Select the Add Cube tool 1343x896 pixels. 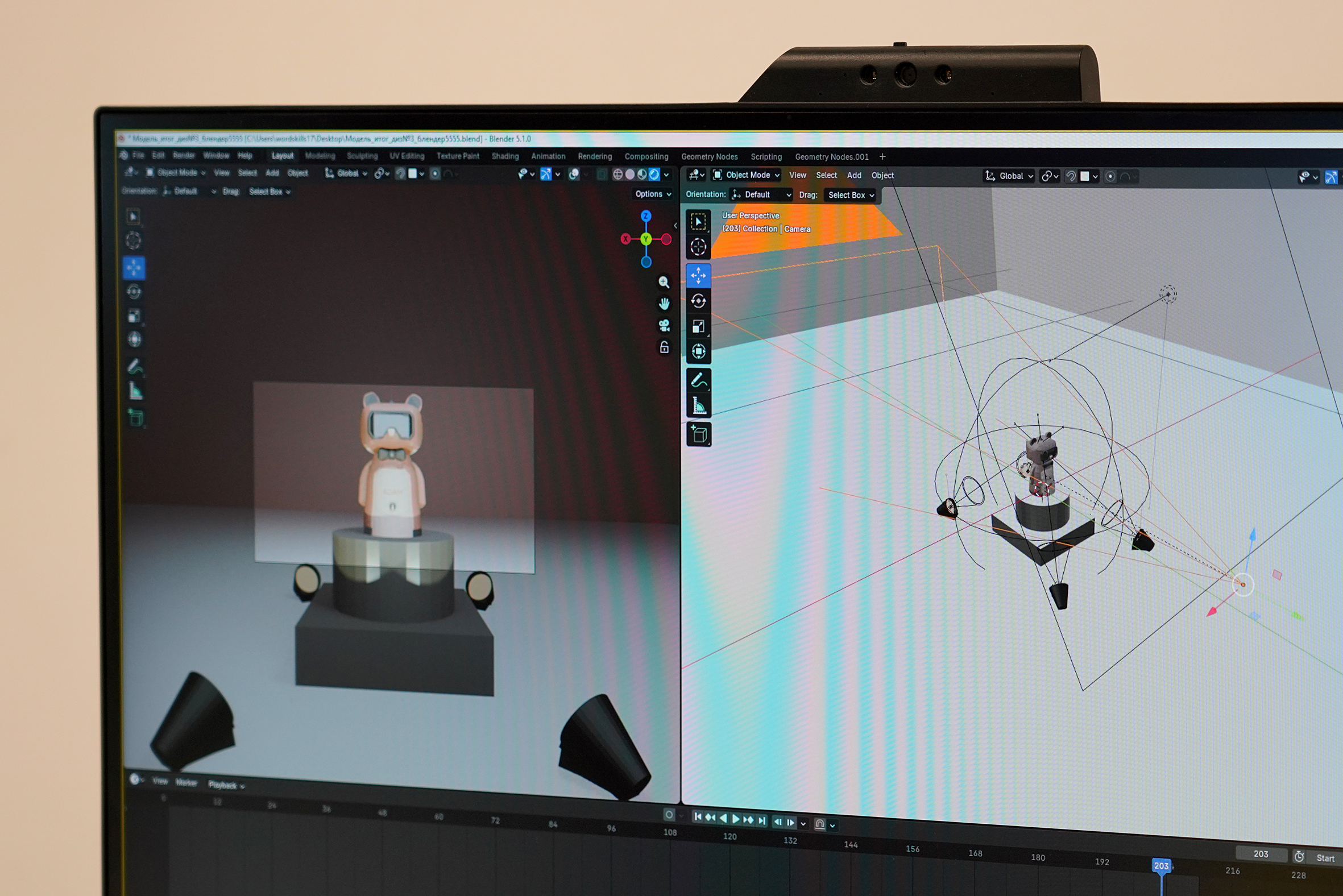point(698,435)
